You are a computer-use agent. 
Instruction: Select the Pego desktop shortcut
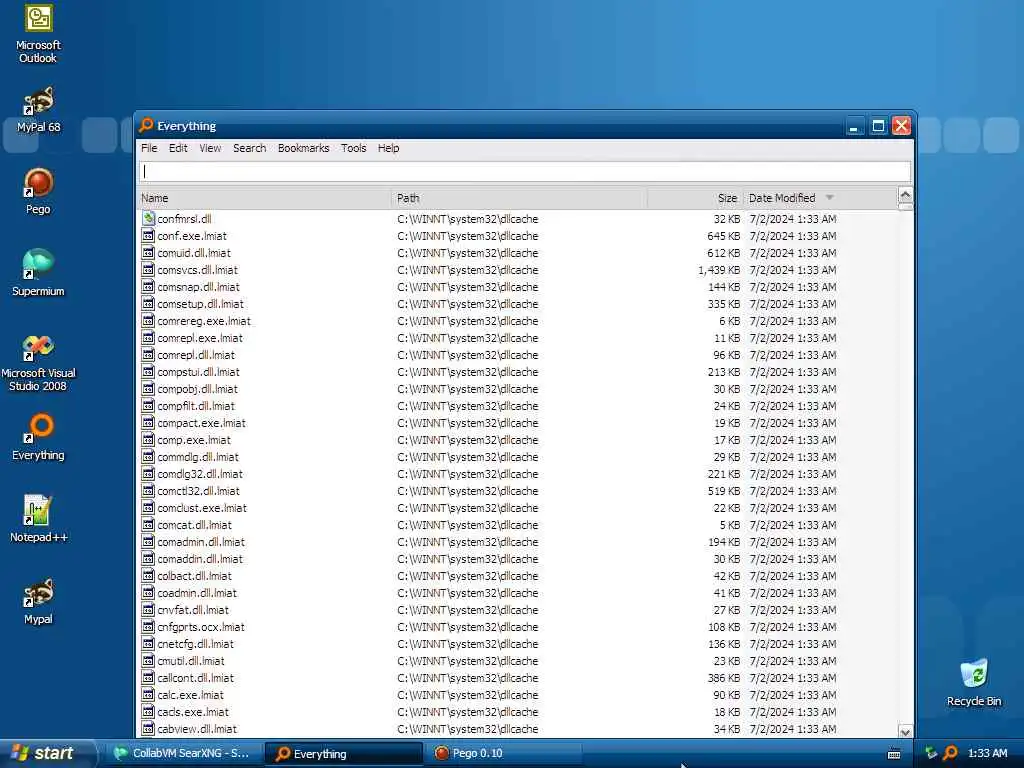pos(38,191)
